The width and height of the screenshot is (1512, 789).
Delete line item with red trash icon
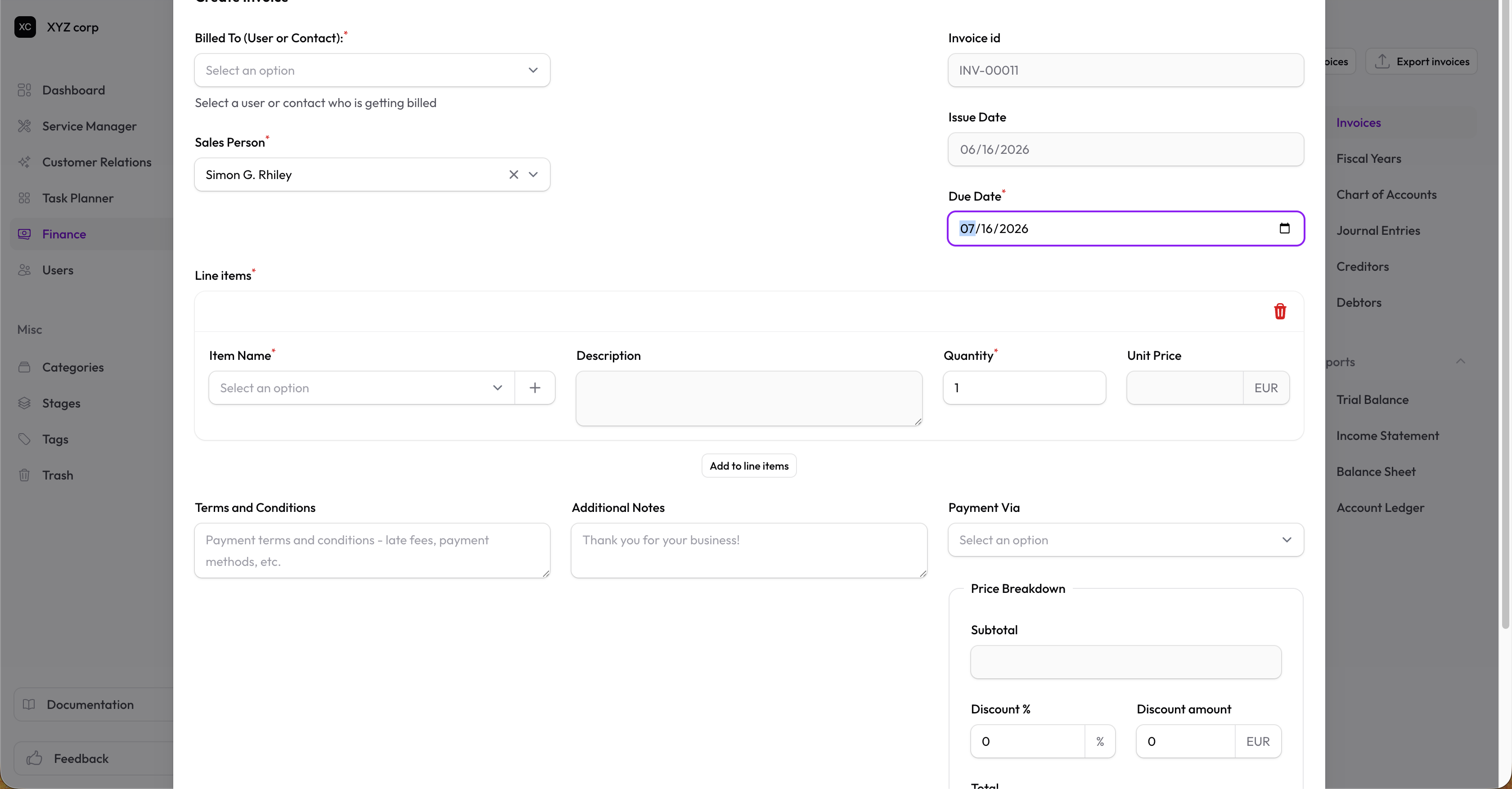coord(1280,311)
